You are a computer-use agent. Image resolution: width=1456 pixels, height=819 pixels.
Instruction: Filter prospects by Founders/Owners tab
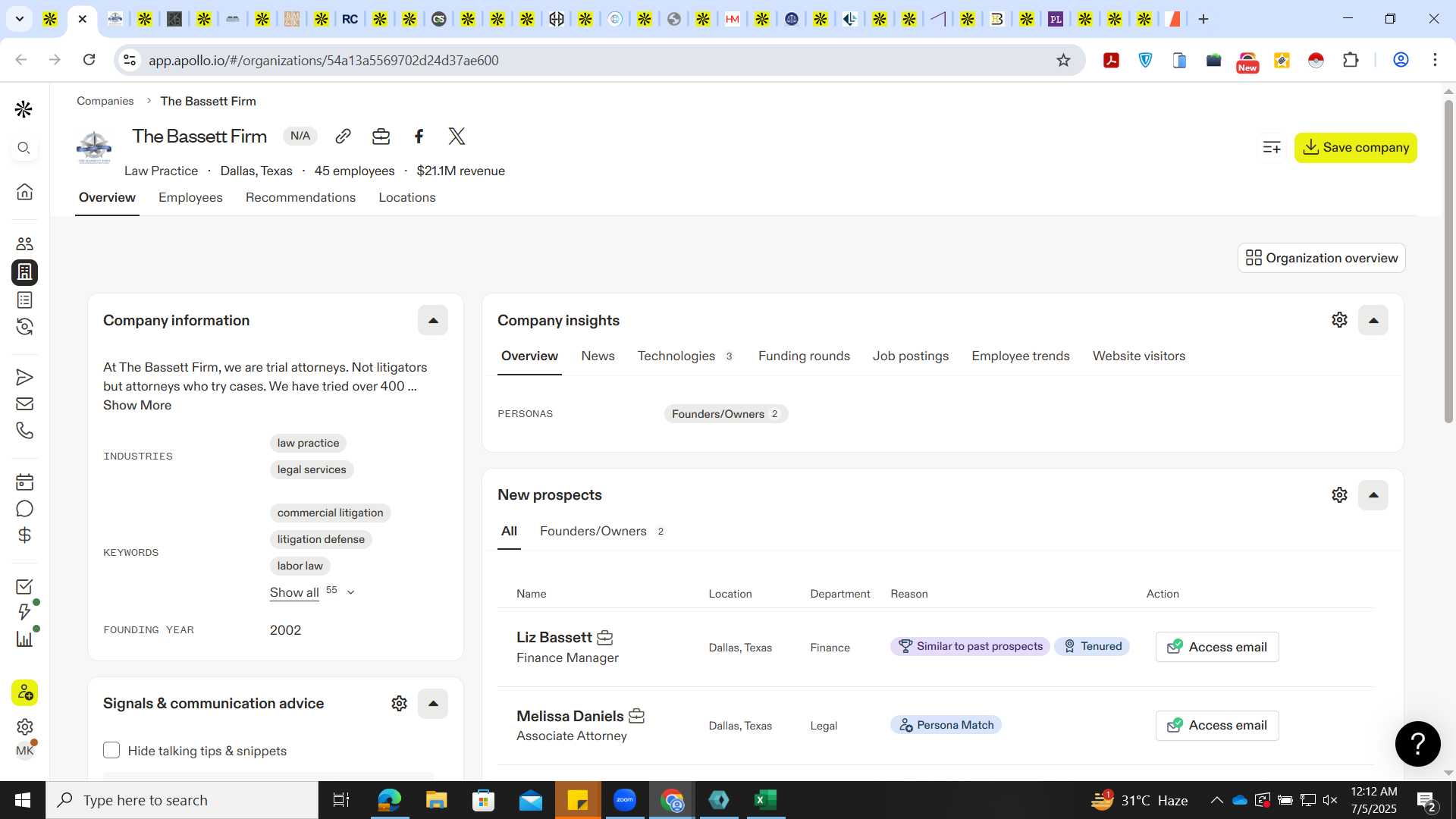[x=602, y=531]
